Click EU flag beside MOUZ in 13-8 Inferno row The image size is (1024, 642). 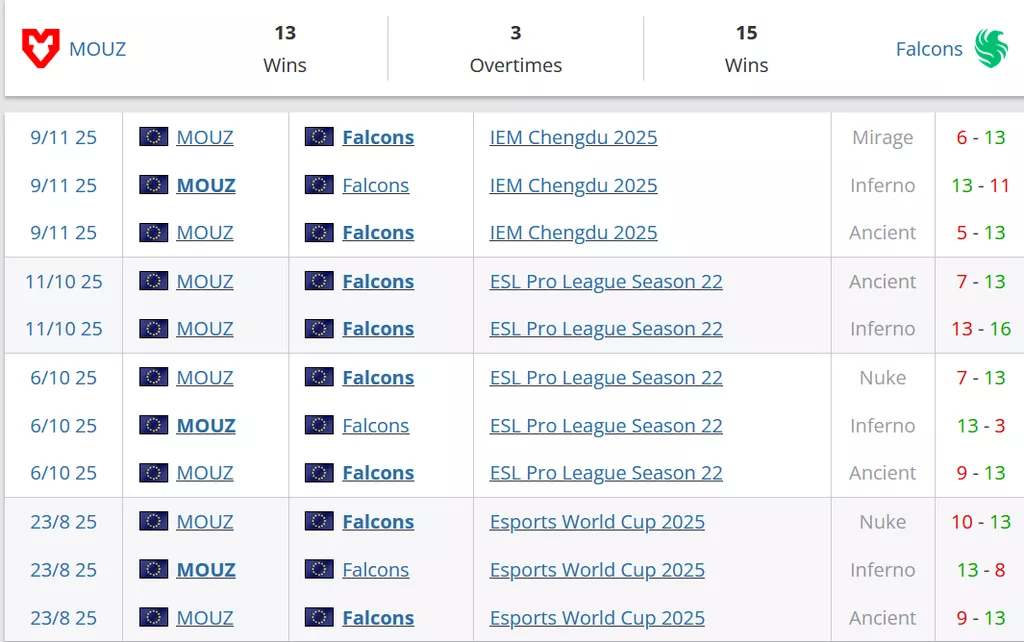(153, 570)
